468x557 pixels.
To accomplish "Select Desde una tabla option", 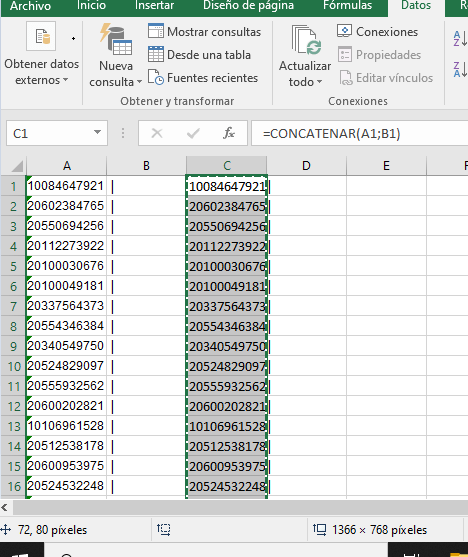I will (199, 55).
